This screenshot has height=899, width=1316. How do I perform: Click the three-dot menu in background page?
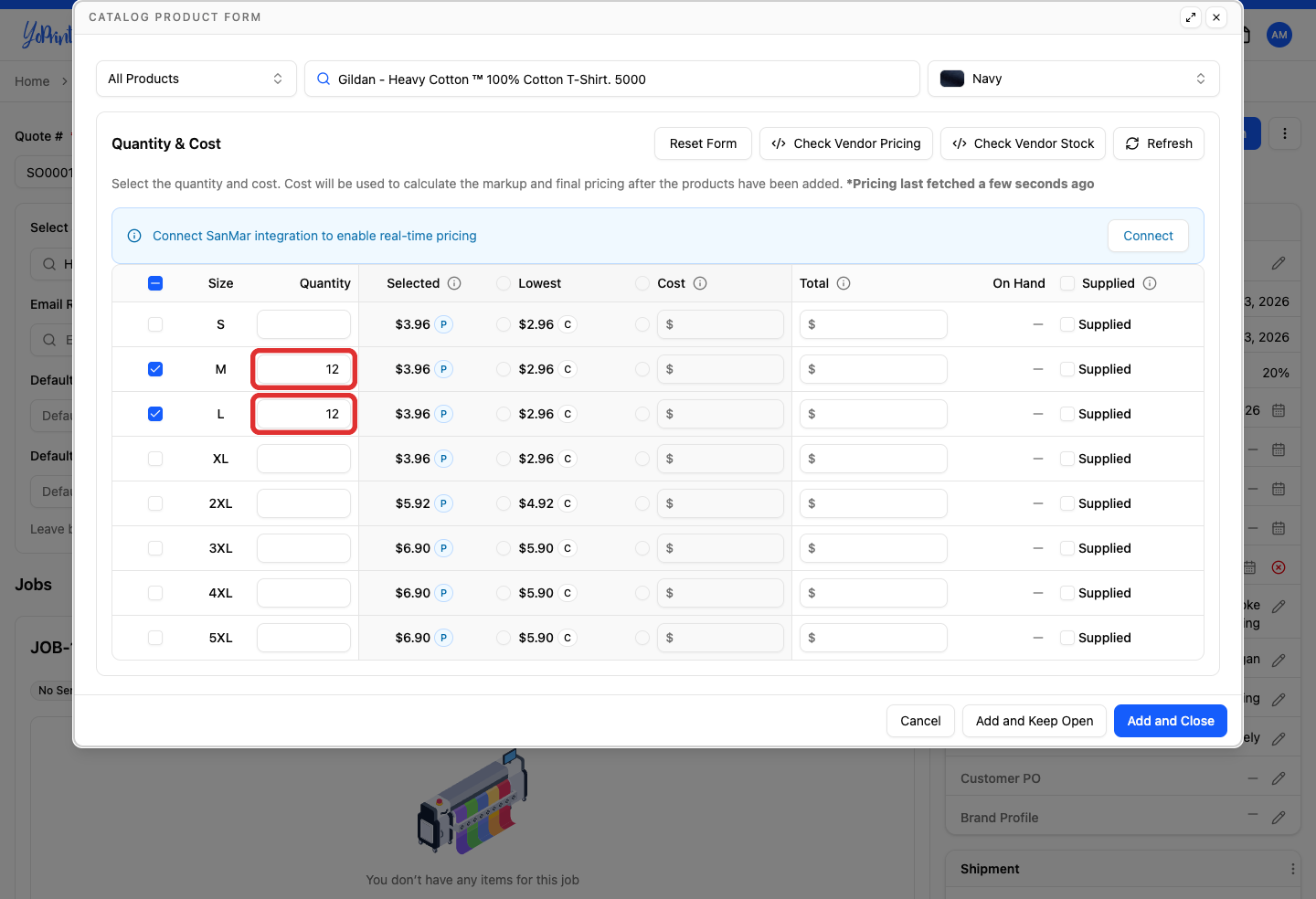point(1285,134)
